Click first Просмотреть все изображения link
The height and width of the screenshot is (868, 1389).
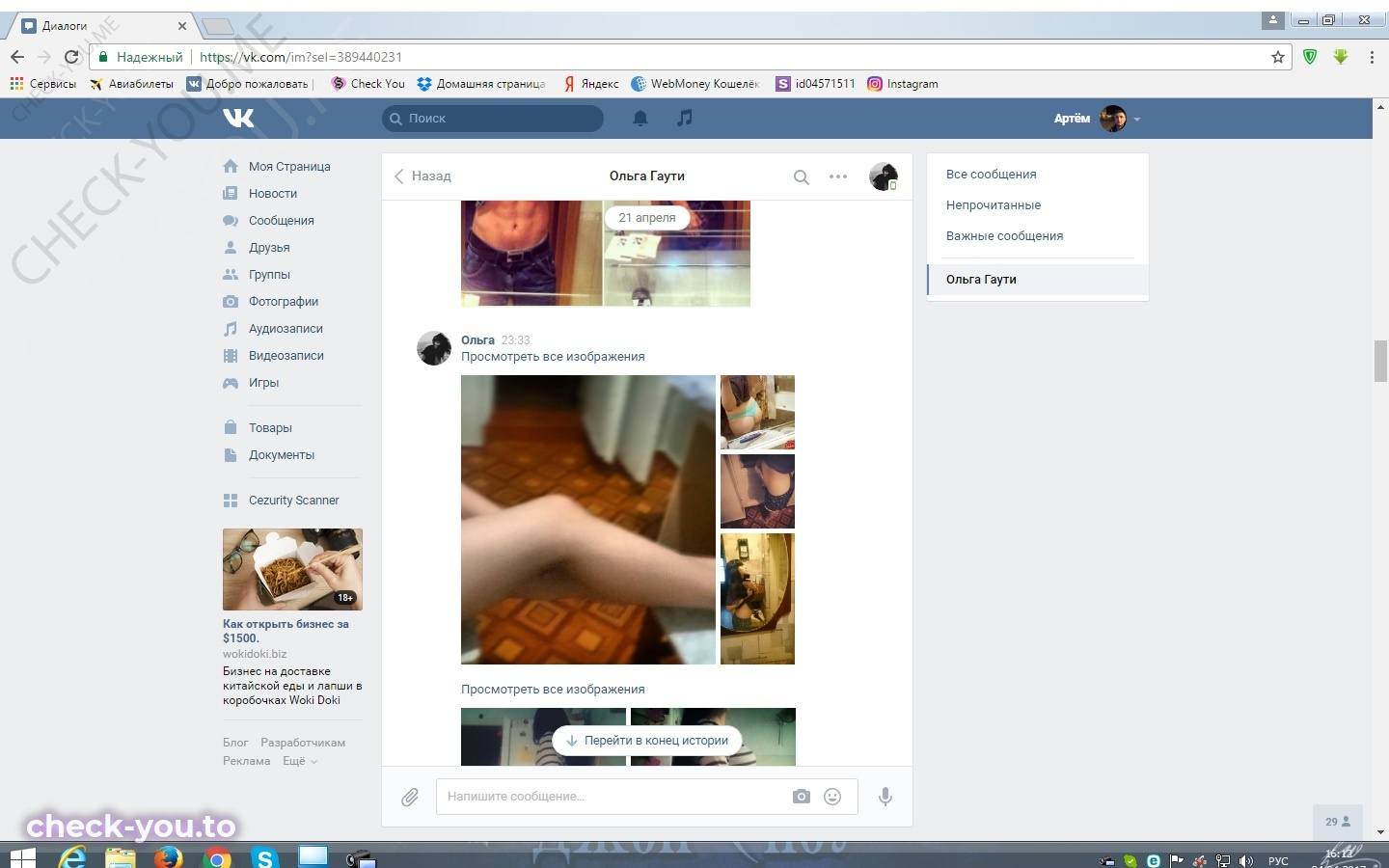(x=553, y=357)
